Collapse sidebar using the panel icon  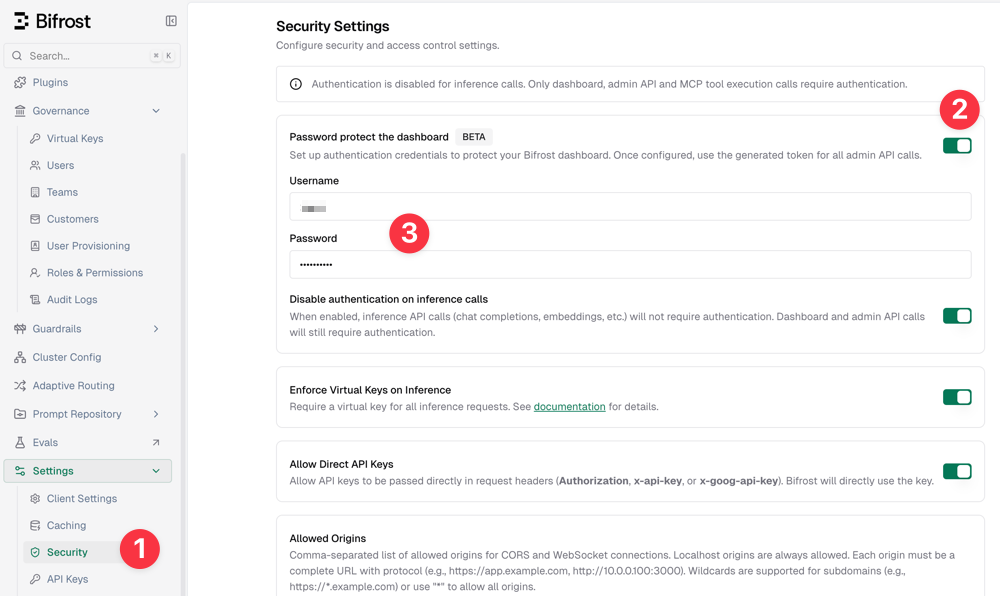tap(171, 21)
